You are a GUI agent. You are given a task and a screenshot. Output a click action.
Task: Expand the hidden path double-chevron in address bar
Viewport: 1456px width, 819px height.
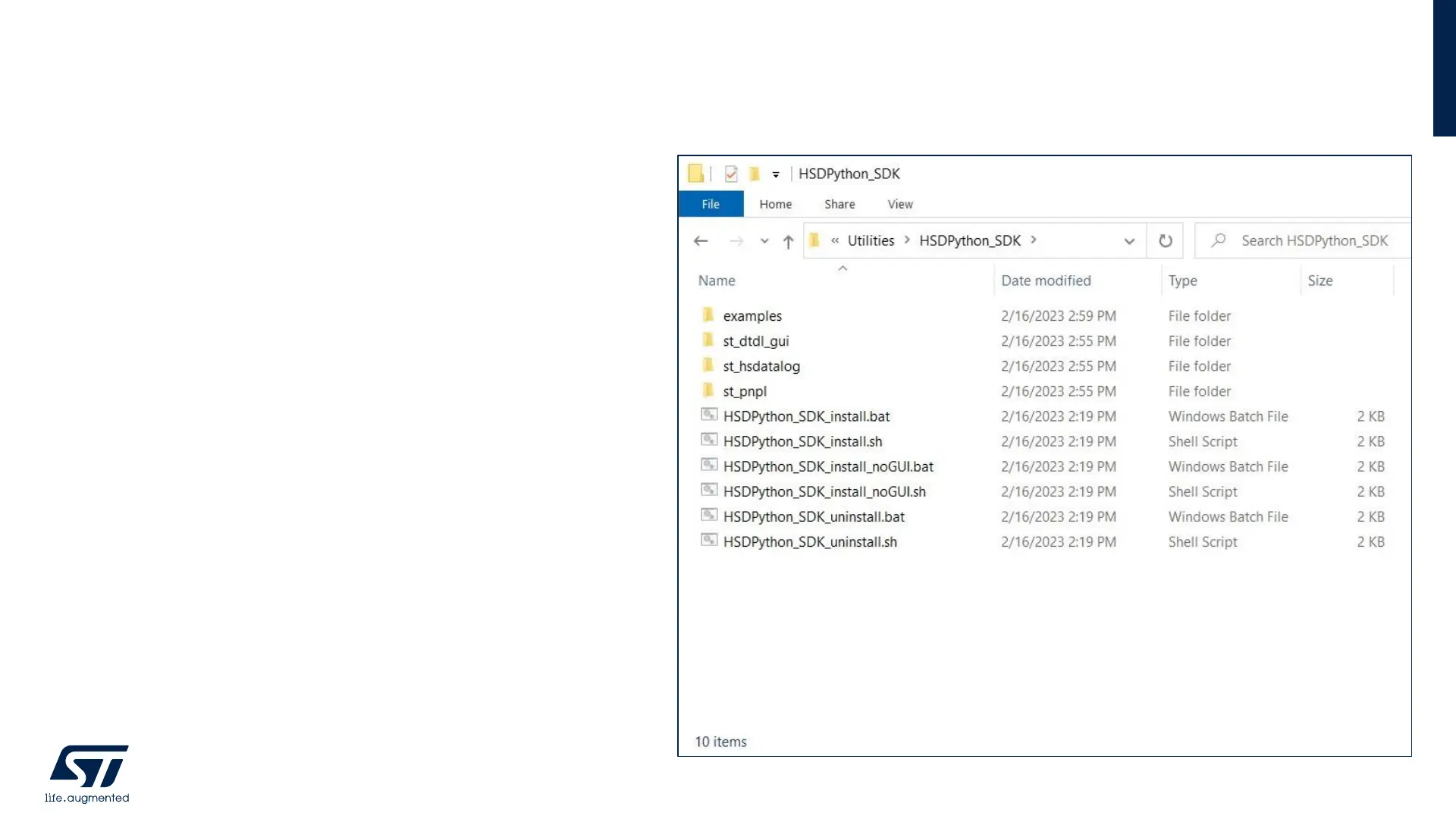click(x=835, y=240)
